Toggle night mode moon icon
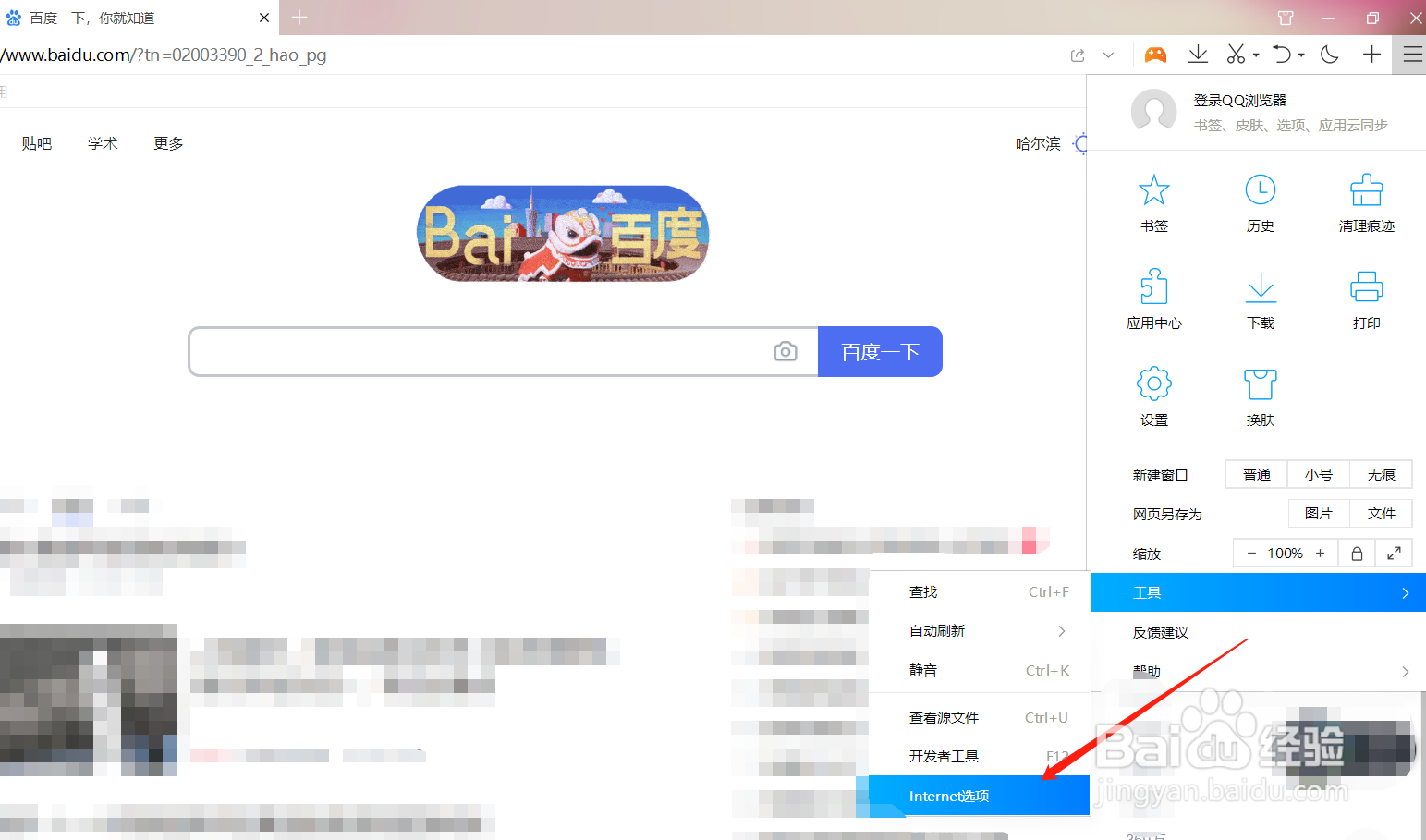This screenshot has width=1426, height=840. pos(1330,55)
